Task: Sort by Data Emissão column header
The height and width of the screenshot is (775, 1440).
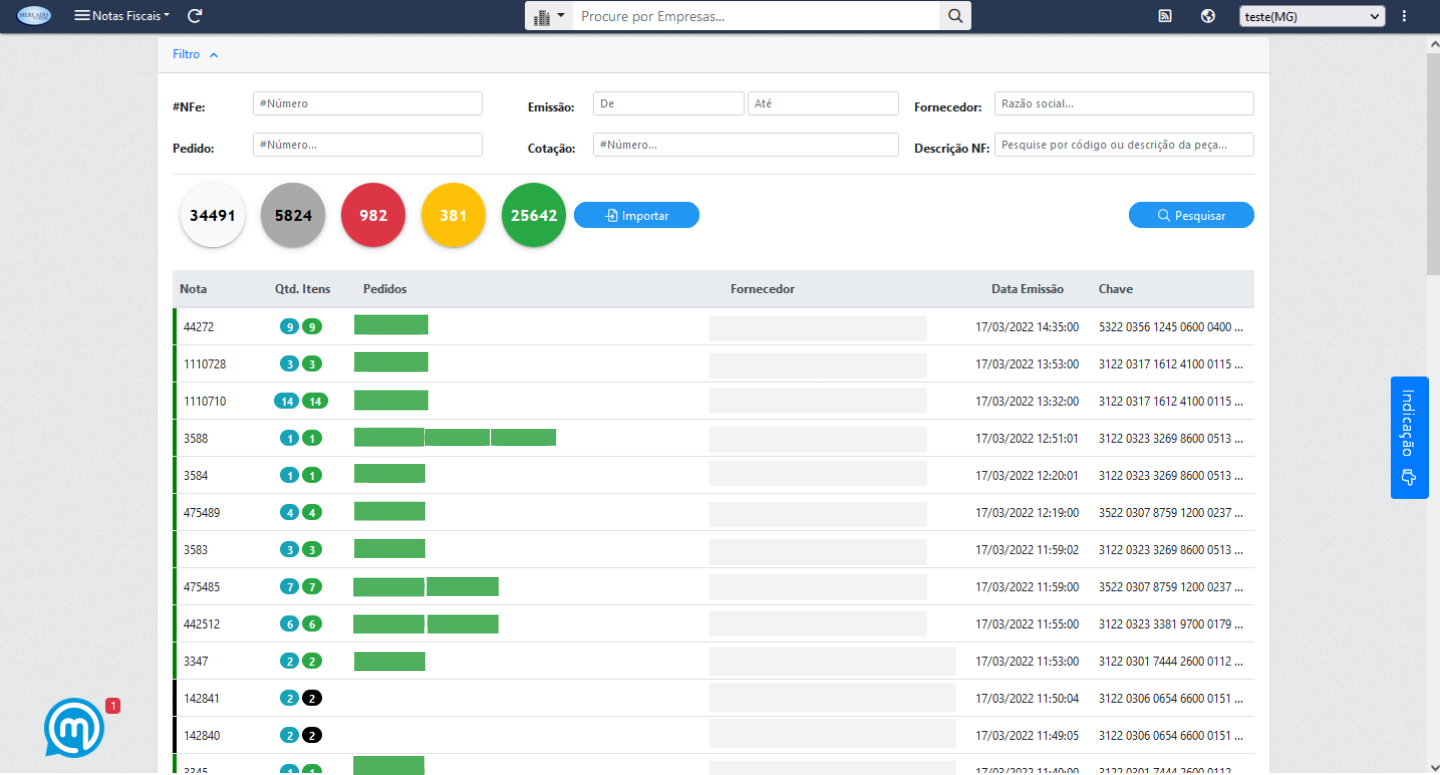Action: [x=1027, y=289]
